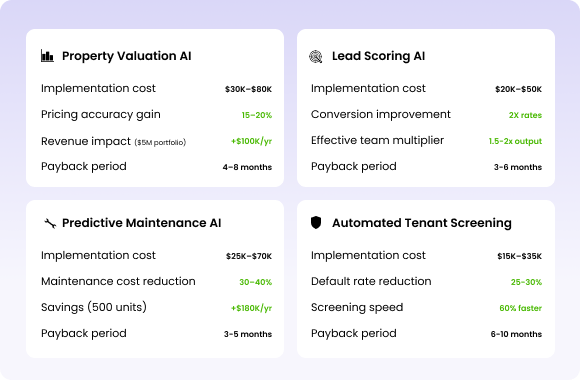
Task: Click Payback period label in Predictive Maintenance card
Action: (x=84, y=333)
